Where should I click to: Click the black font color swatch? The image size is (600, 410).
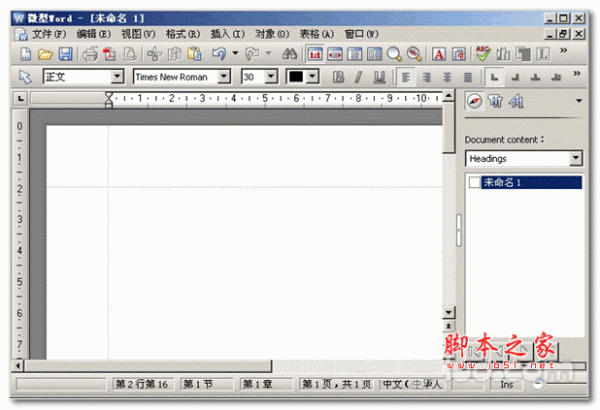(296, 77)
